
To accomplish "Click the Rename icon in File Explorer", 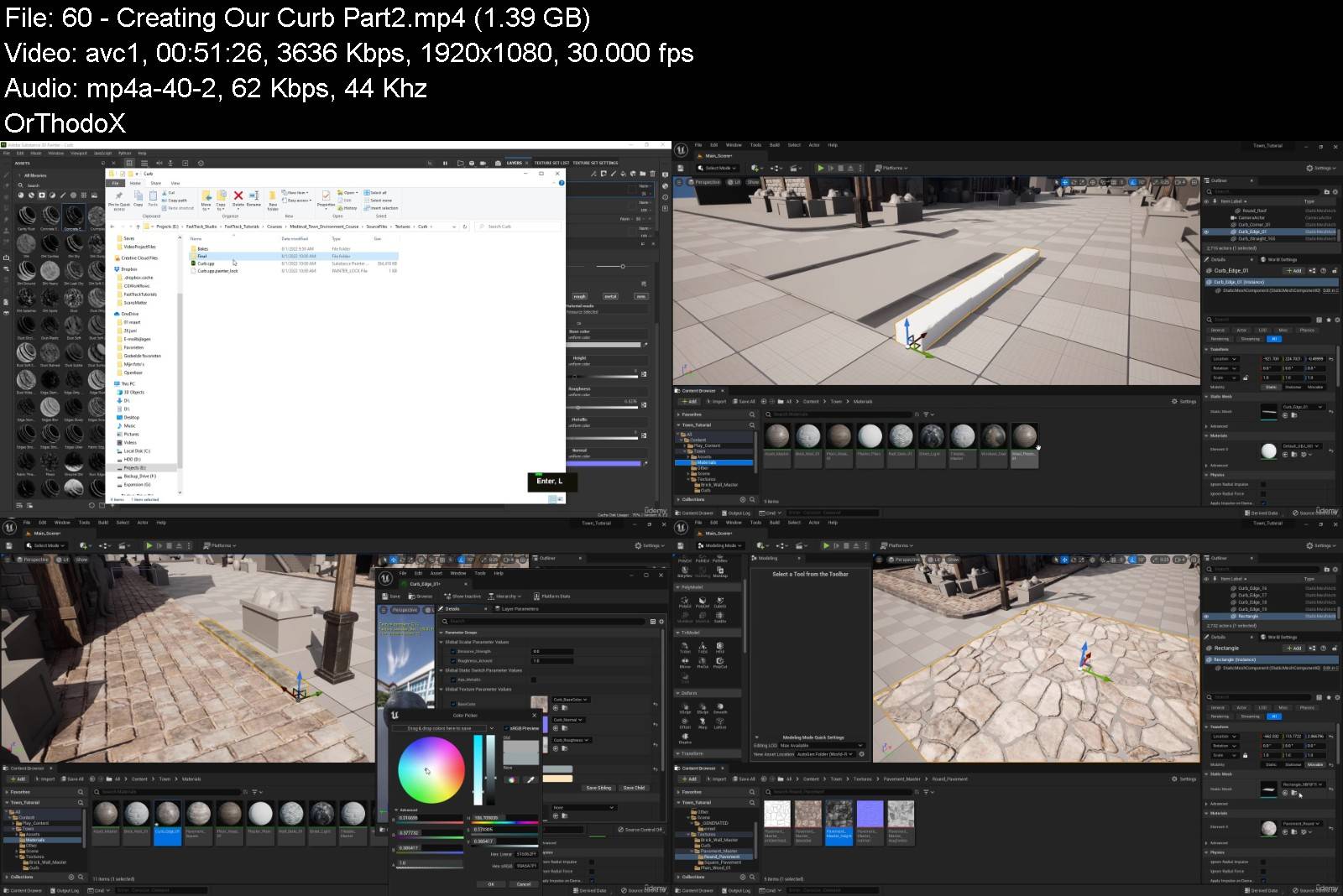I will click(253, 200).
